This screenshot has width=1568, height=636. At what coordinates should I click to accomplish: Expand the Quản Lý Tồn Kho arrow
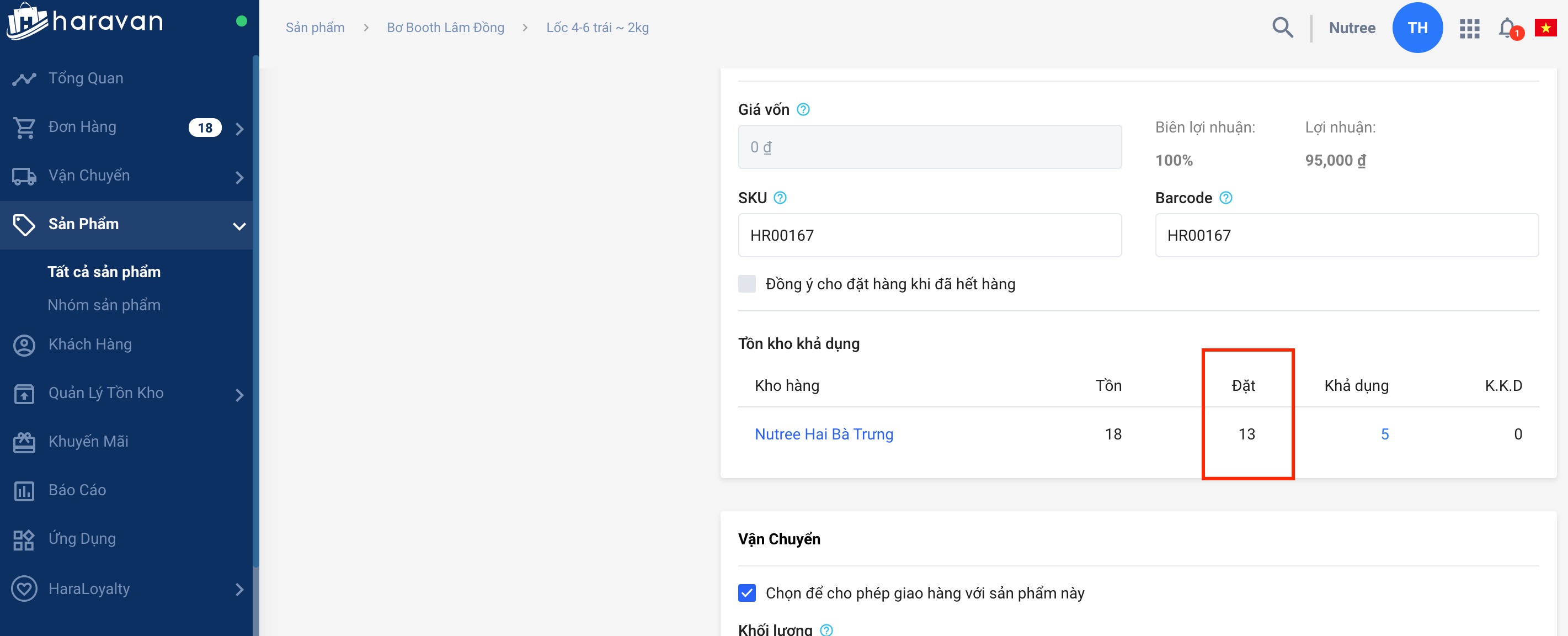[x=239, y=395]
